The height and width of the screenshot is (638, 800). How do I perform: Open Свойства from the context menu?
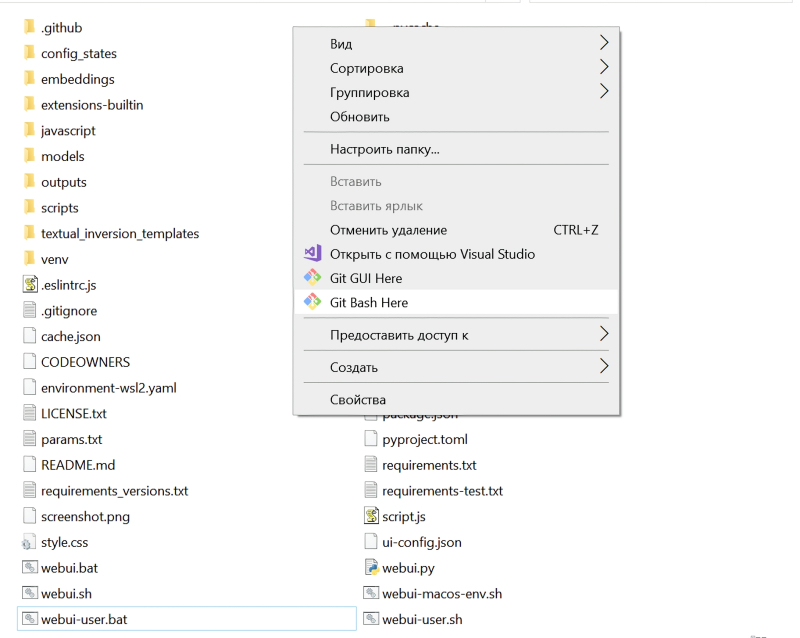coord(357,399)
